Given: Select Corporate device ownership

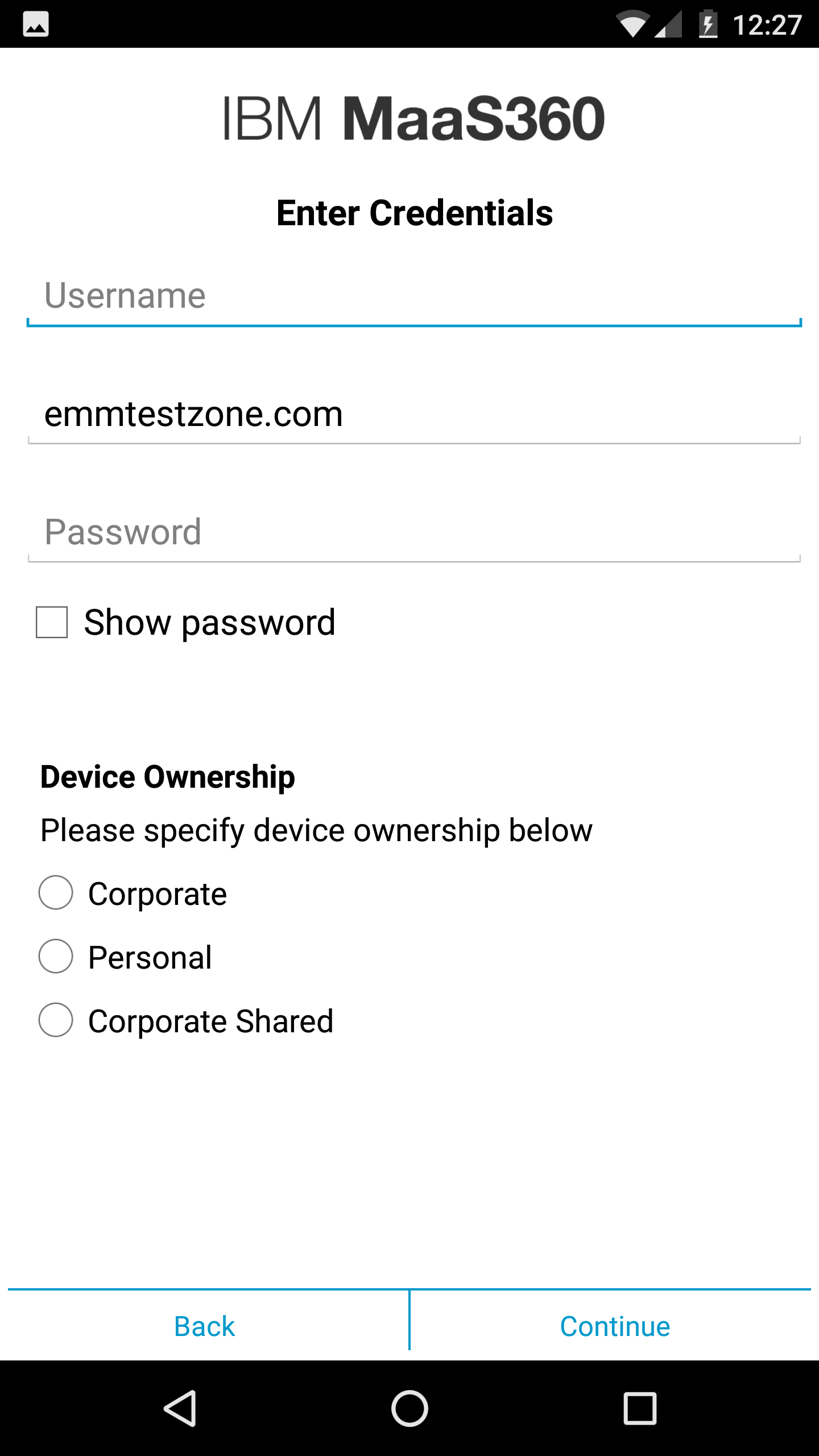Looking at the screenshot, I should click(x=55, y=893).
